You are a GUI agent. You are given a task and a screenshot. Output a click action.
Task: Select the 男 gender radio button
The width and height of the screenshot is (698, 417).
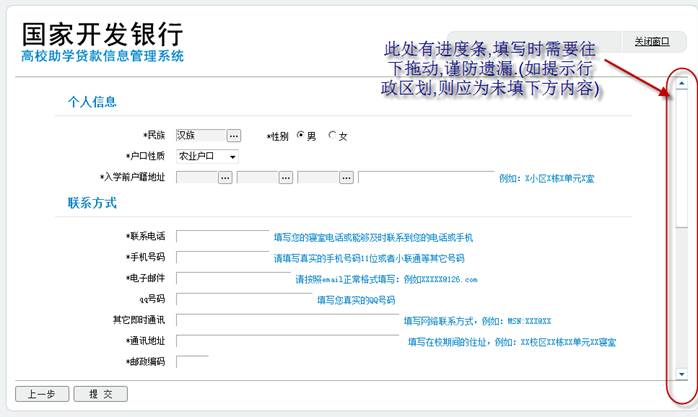300,135
